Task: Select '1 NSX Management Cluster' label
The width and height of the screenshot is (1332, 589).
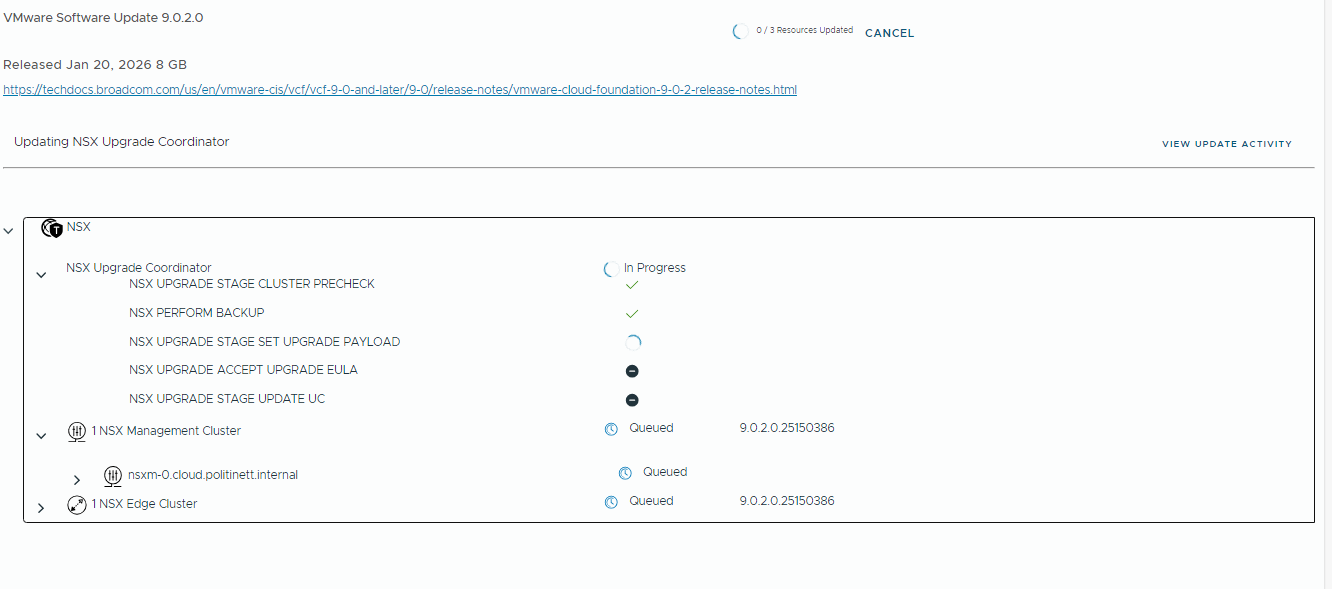Action: (x=166, y=431)
